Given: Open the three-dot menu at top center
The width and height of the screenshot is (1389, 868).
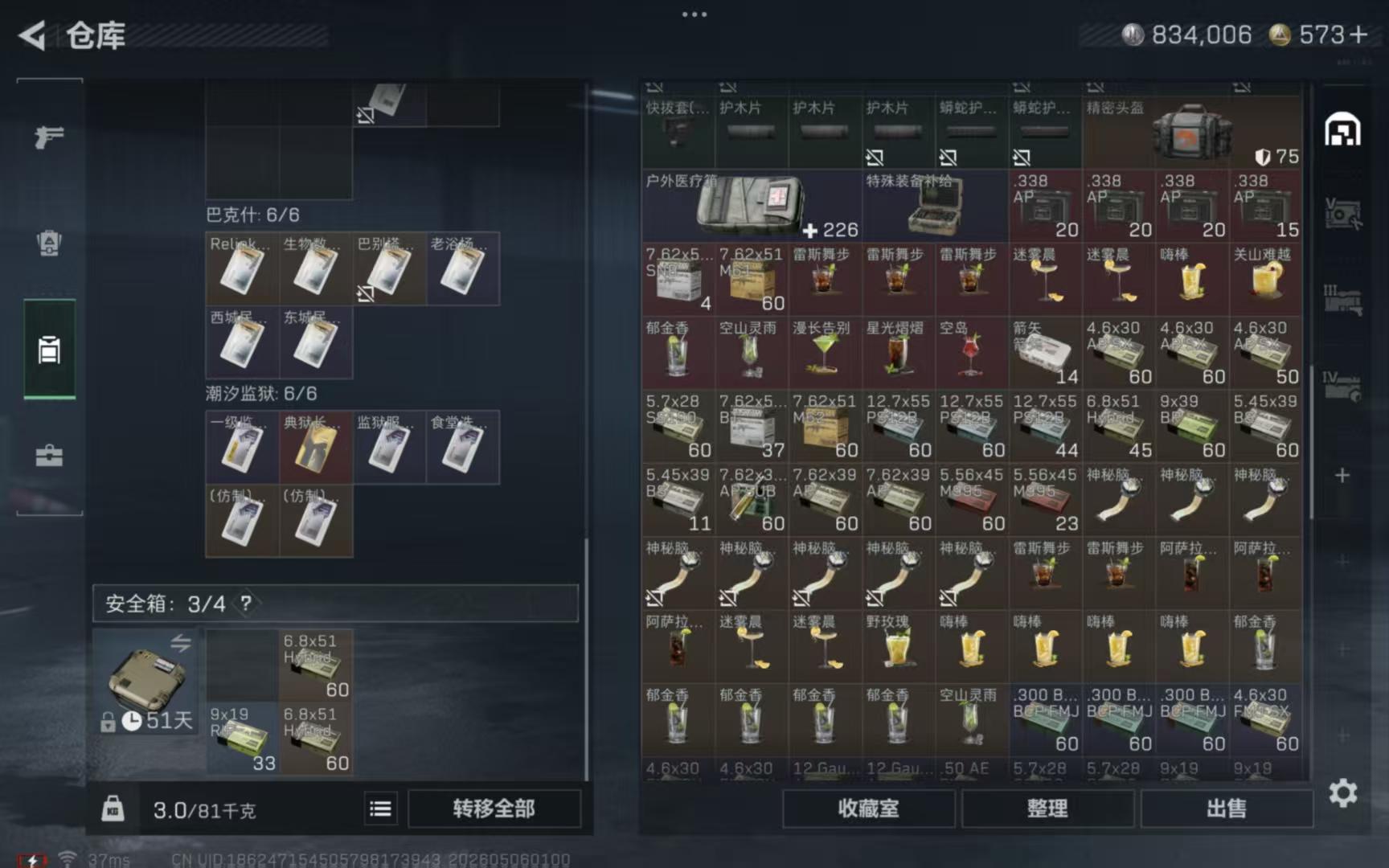Looking at the screenshot, I should [x=694, y=14].
